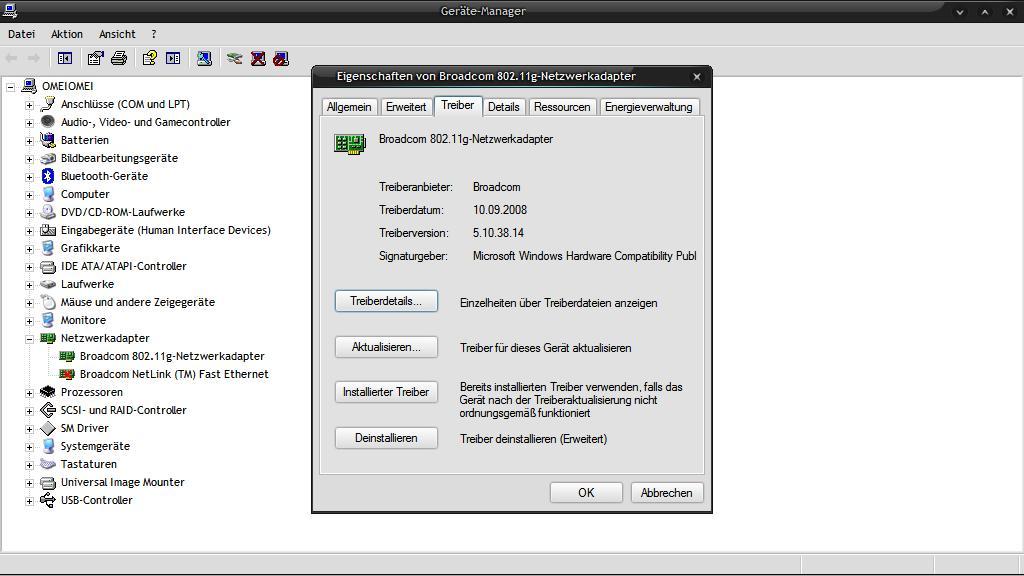Switch to the Ressourcen tab
Screen dimensions: 1024x576
(x=562, y=107)
